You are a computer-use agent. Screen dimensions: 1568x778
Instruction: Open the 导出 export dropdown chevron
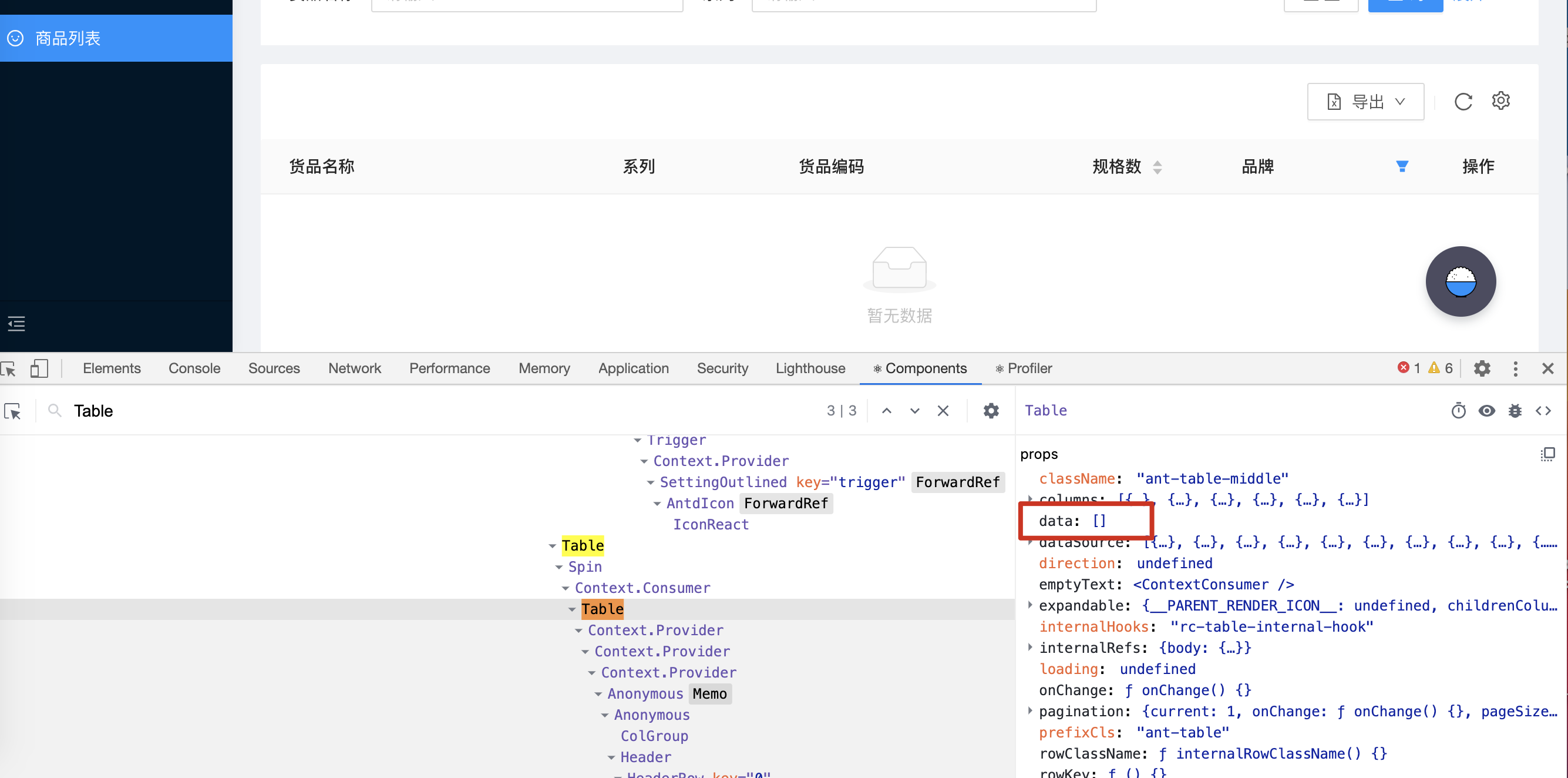click(1401, 102)
